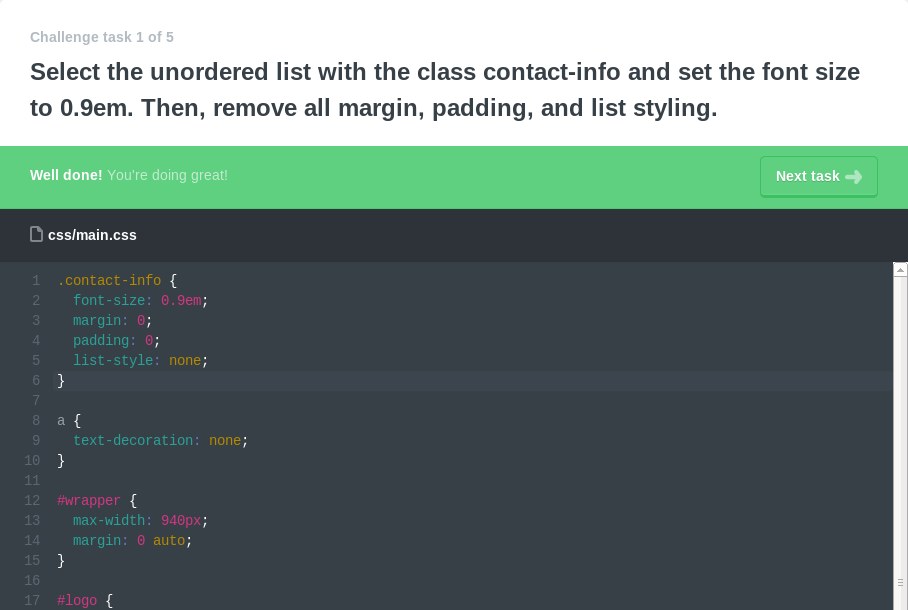The image size is (908, 610).
Task: Click the file icon beside css/main.css
Action: coord(36,235)
